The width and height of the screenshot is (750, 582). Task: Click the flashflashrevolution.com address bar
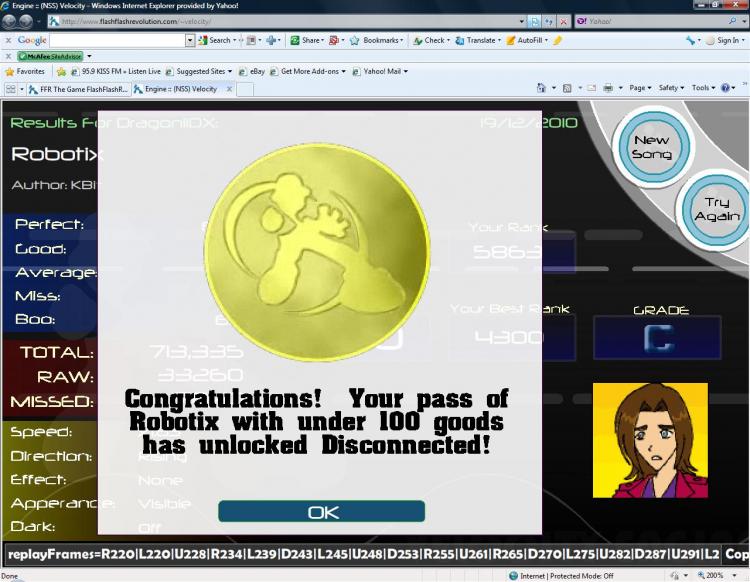[282, 21]
